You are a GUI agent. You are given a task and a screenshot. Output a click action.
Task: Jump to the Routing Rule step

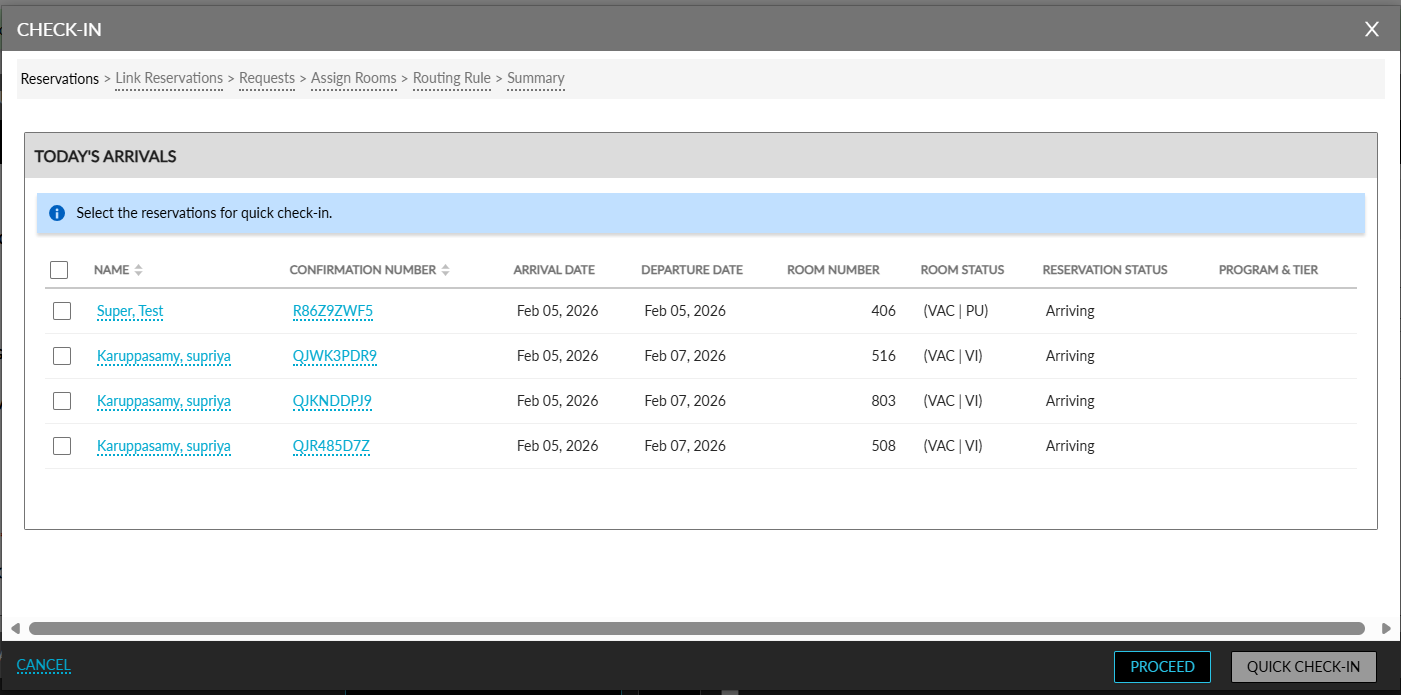pos(452,78)
